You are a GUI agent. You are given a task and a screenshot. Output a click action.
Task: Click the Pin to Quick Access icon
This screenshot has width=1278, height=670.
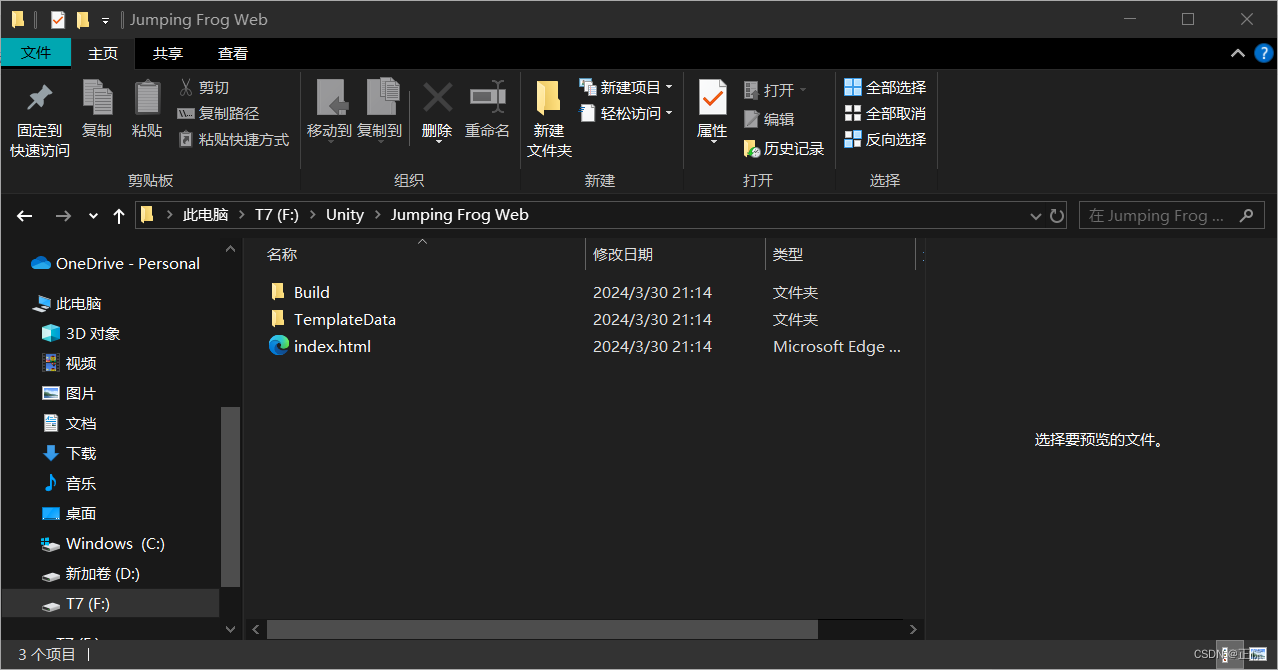point(39,99)
